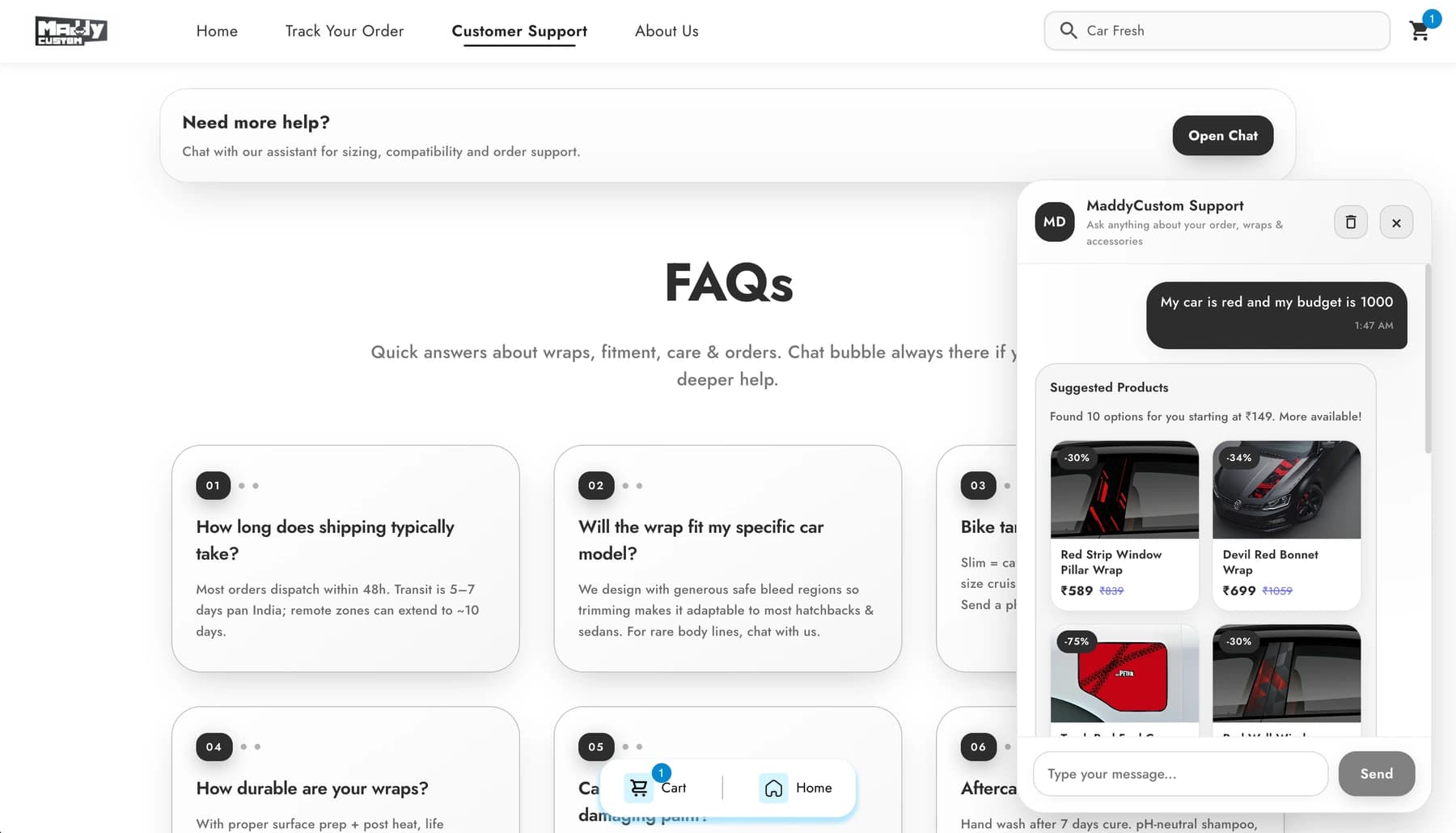Open Track Your Order page
This screenshot has height=833, width=1456.
[x=345, y=31]
